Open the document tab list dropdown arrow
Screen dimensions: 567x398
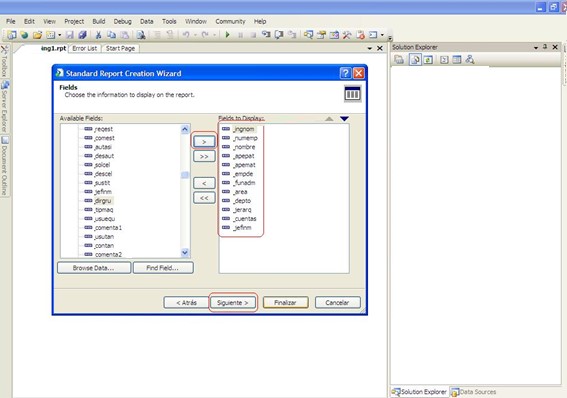370,48
